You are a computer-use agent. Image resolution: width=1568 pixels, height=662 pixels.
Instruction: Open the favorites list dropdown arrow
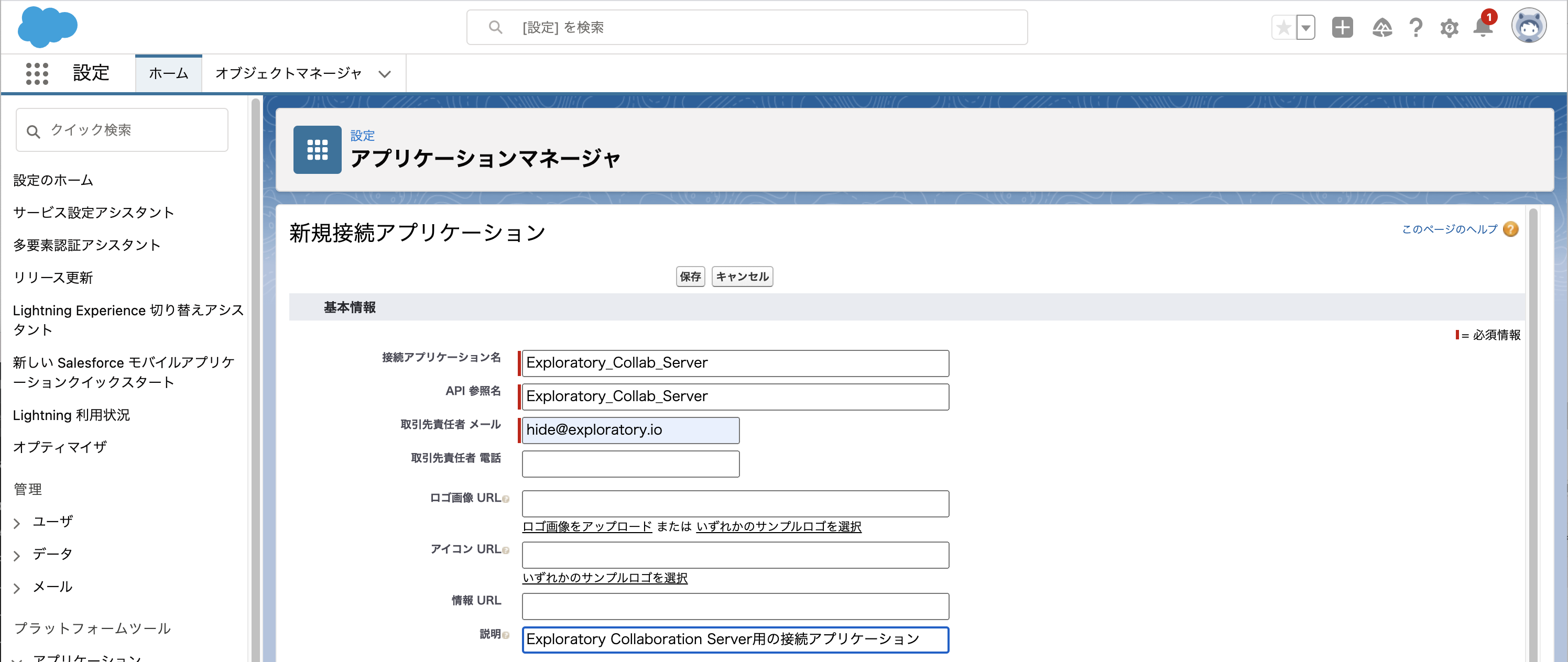tap(1305, 27)
